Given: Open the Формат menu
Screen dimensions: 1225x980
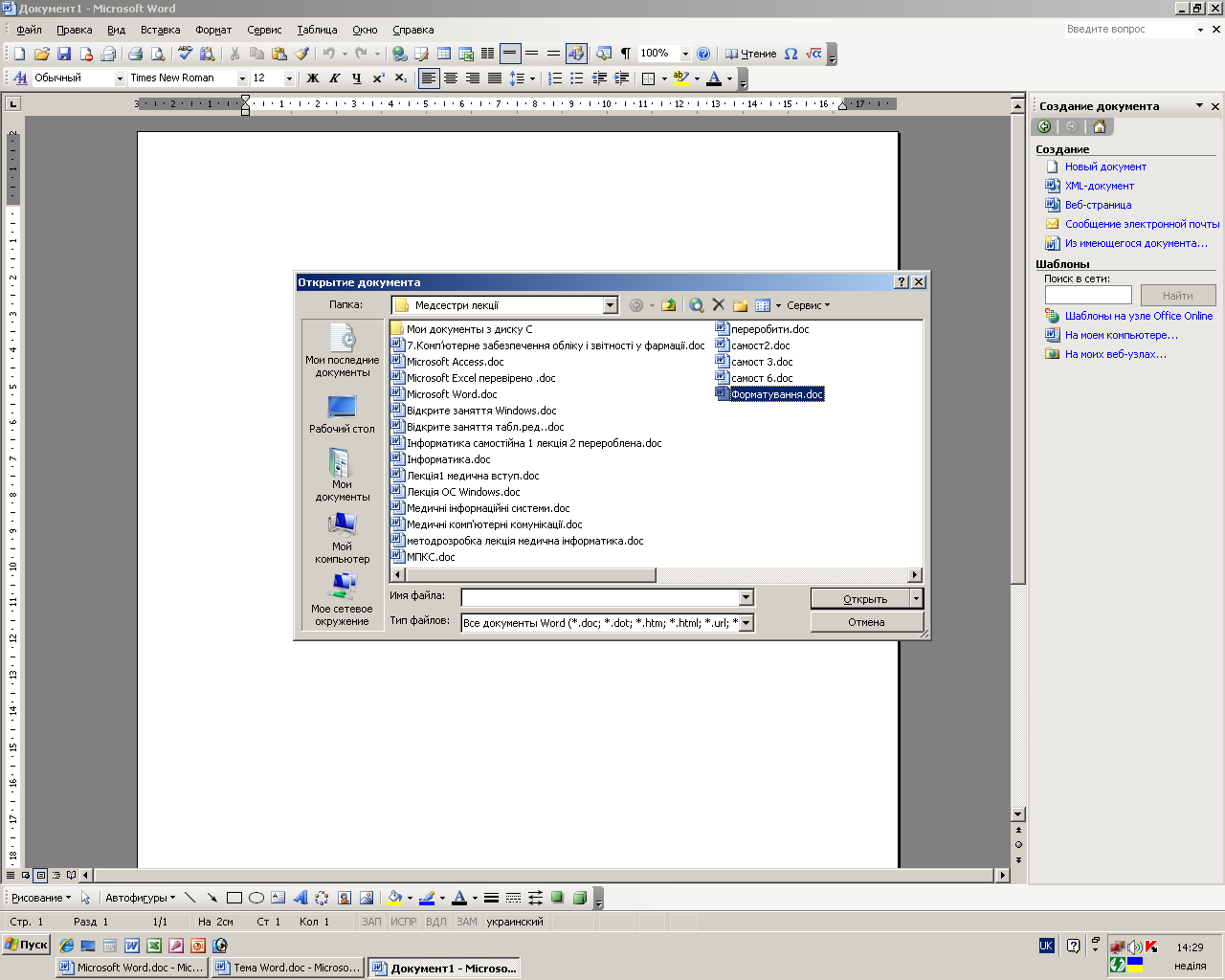Looking at the screenshot, I should [x=213, y=30].
